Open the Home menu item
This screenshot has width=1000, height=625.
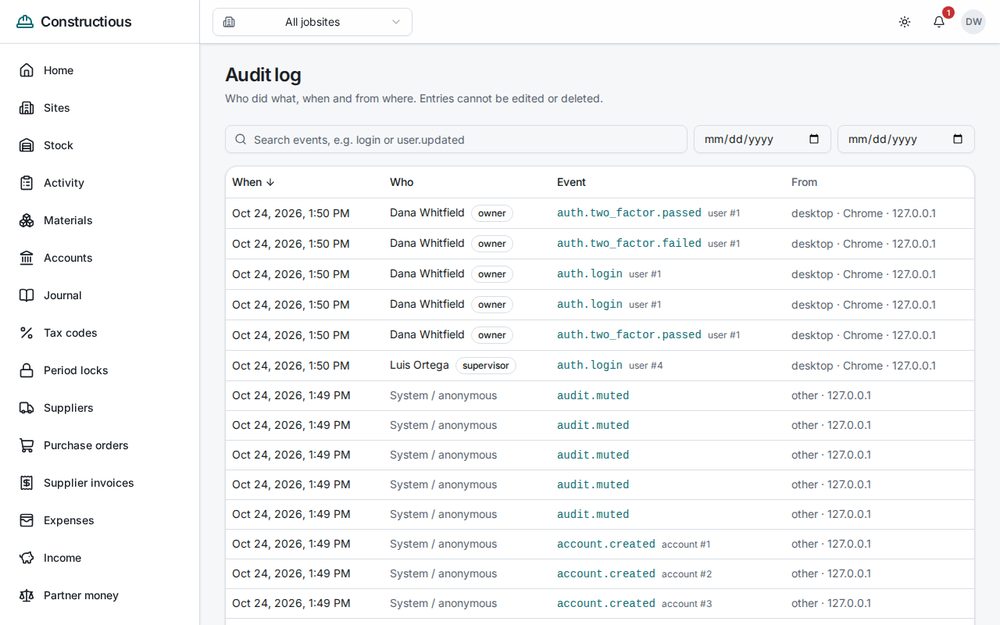[99, 70]
